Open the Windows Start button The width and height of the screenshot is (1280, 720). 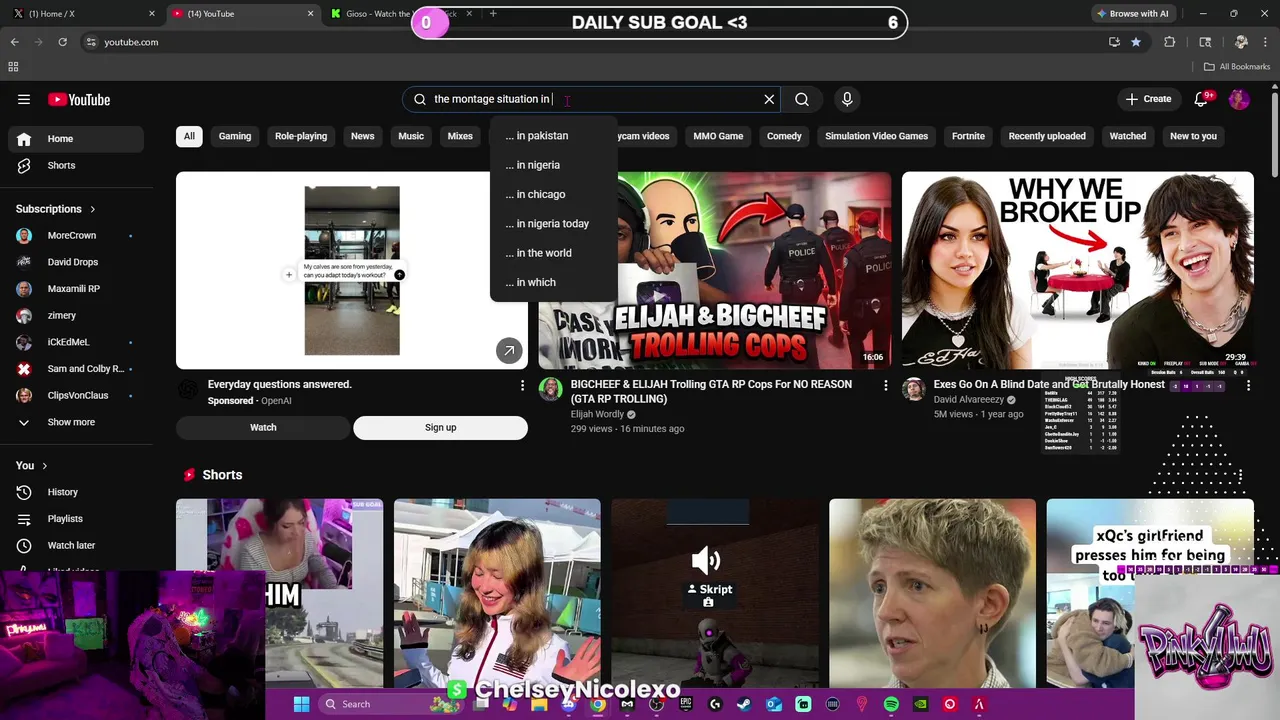pyautogui.click(x=301, y=704)
